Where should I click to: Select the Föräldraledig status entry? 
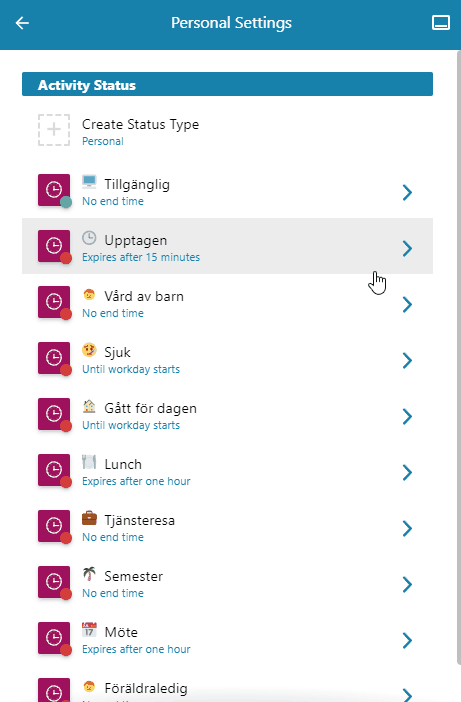click(227, 689)
